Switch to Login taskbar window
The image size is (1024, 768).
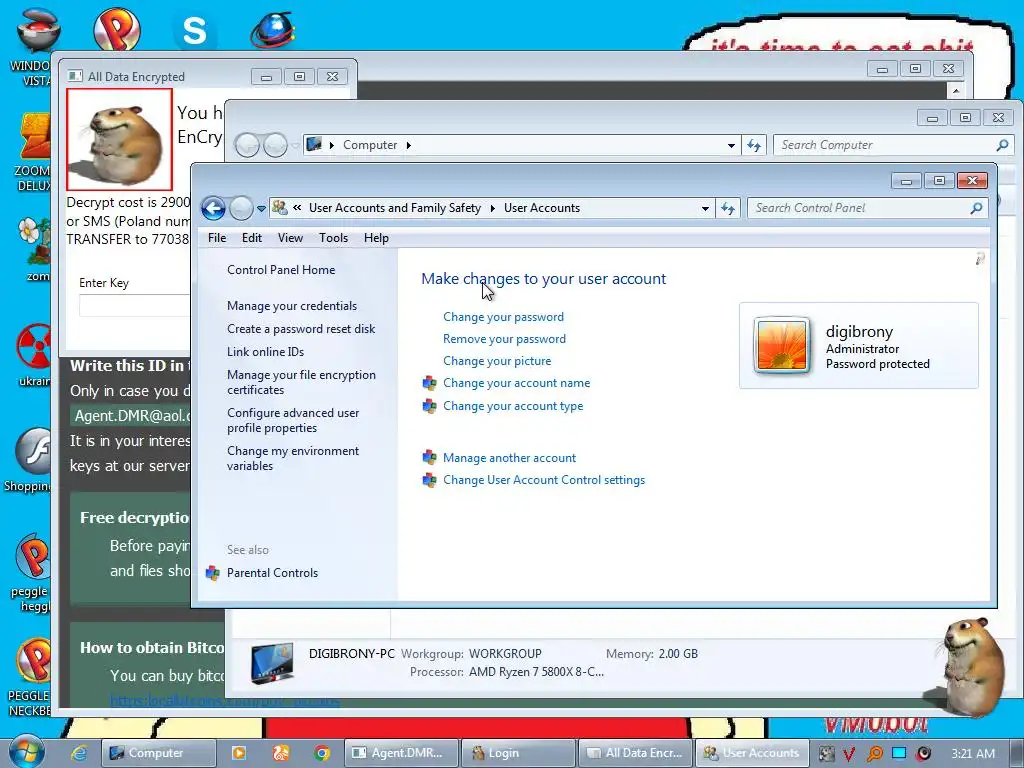pyautogui.click(x=519, y=752)
